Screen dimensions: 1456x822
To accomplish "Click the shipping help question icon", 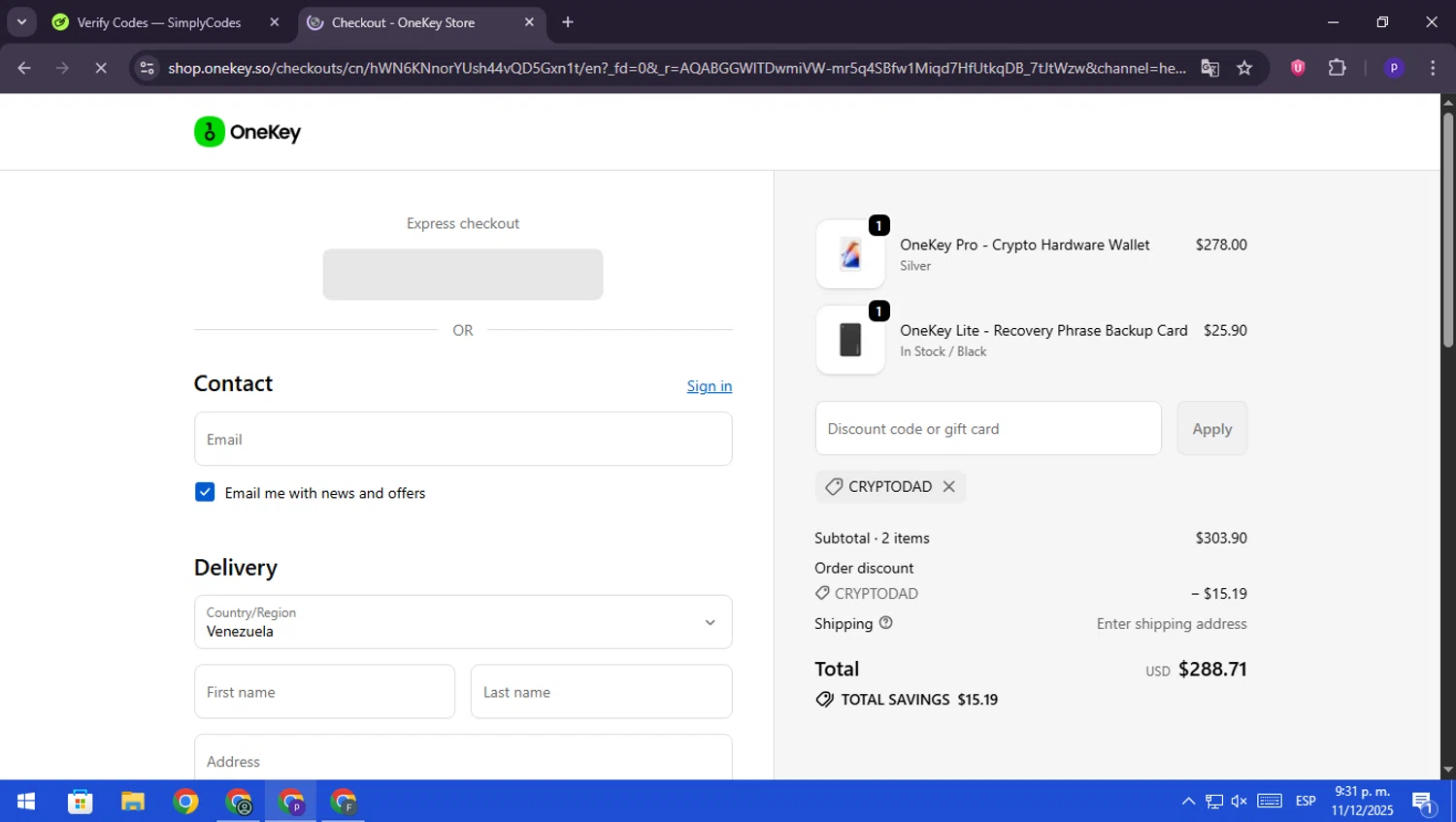I will [885, 623].
